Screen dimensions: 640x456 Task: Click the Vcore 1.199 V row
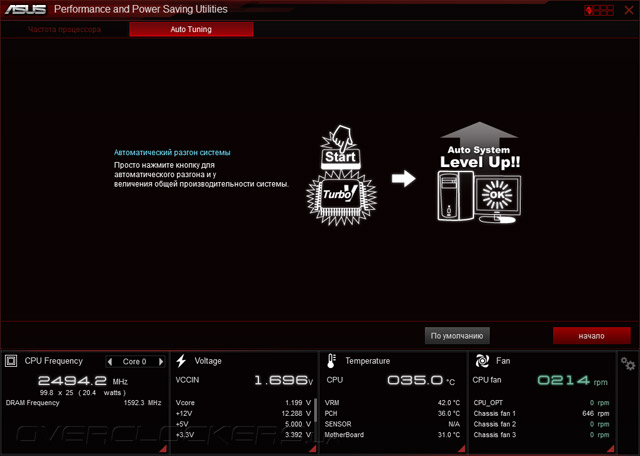(x=243, y=403)
